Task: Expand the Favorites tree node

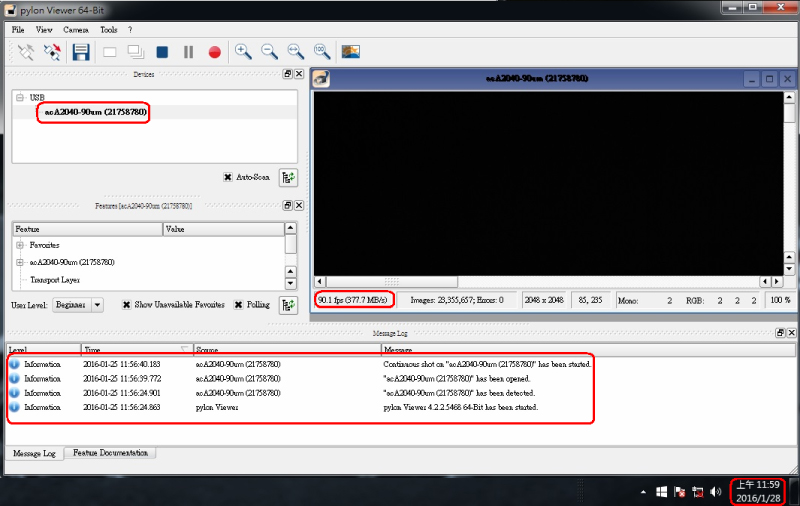Action: point(20,245)
